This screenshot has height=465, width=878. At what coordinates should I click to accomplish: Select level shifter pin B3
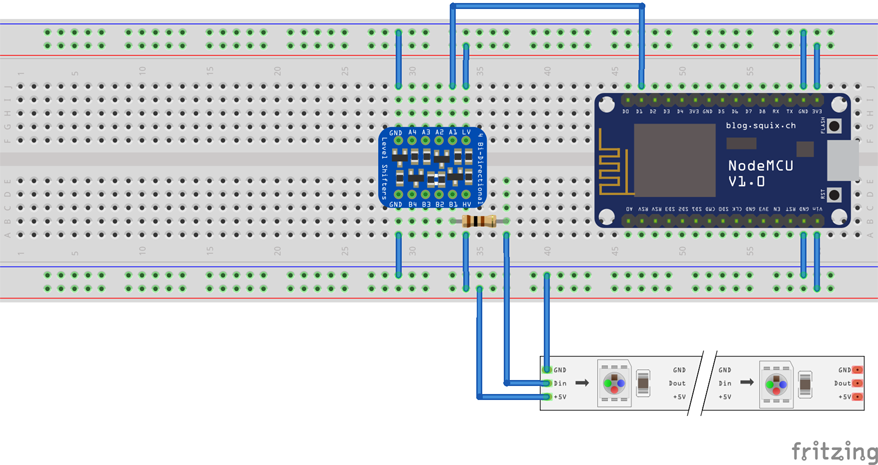pos(426,194)
